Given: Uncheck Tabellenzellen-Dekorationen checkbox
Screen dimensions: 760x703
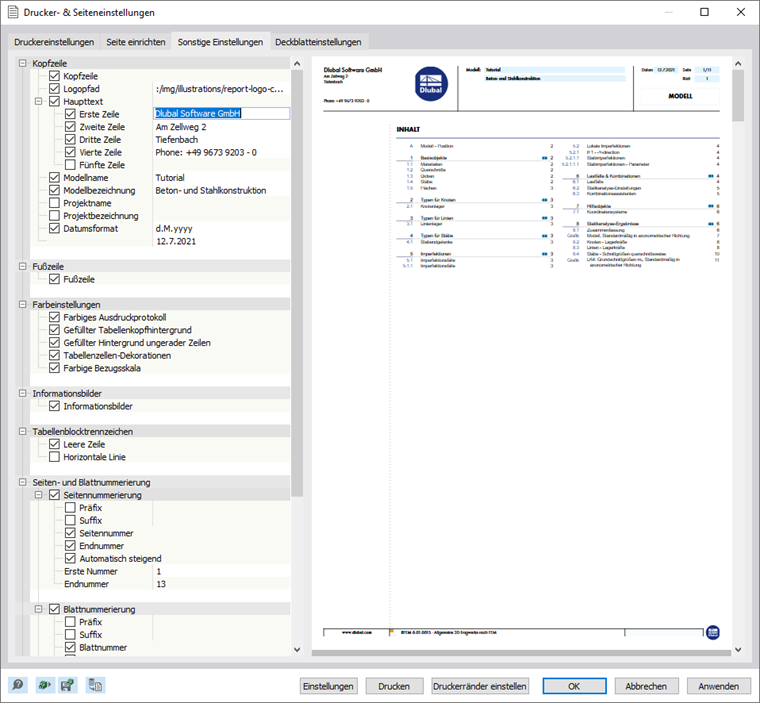Looking at the screenshot, I should (54, 355).
